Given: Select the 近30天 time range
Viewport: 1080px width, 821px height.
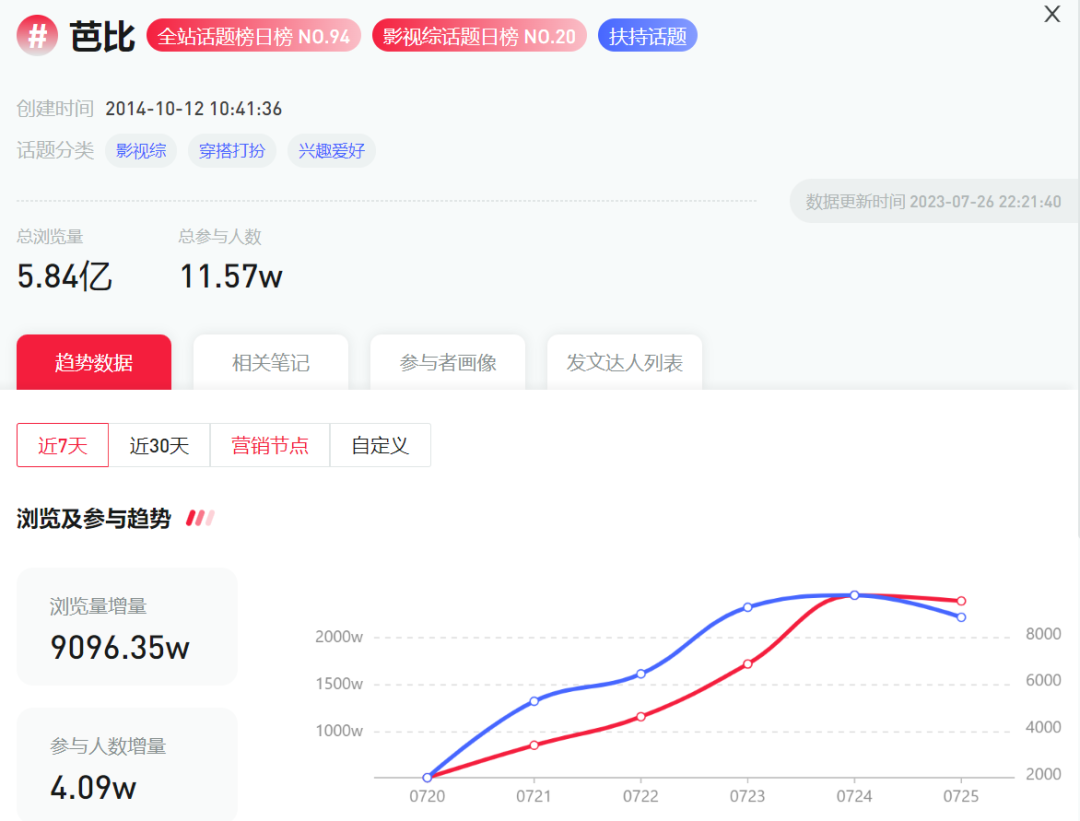Looking at the screenshot, I should [159, 445].
